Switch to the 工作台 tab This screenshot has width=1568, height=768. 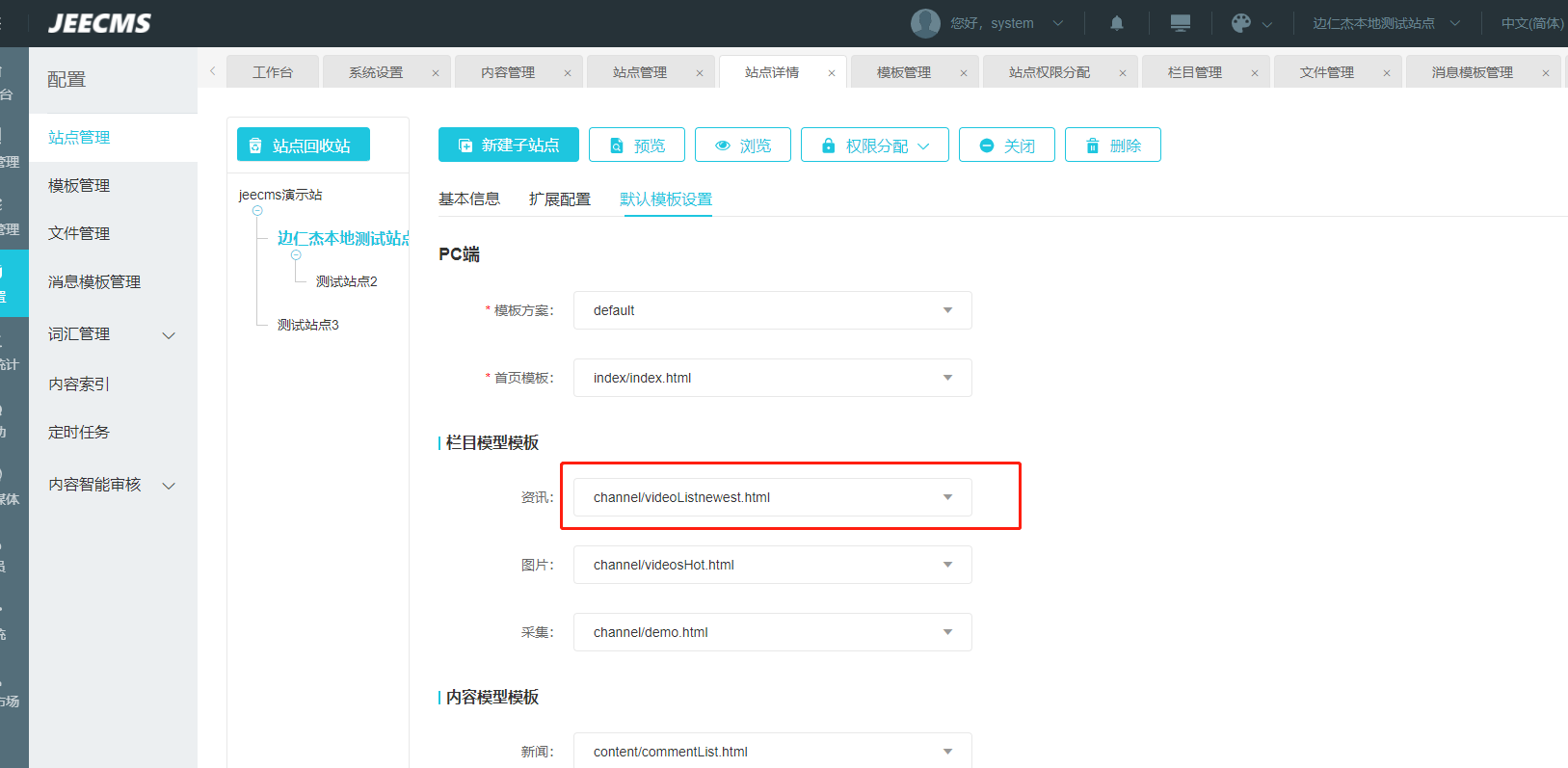[x=273, y=72]
